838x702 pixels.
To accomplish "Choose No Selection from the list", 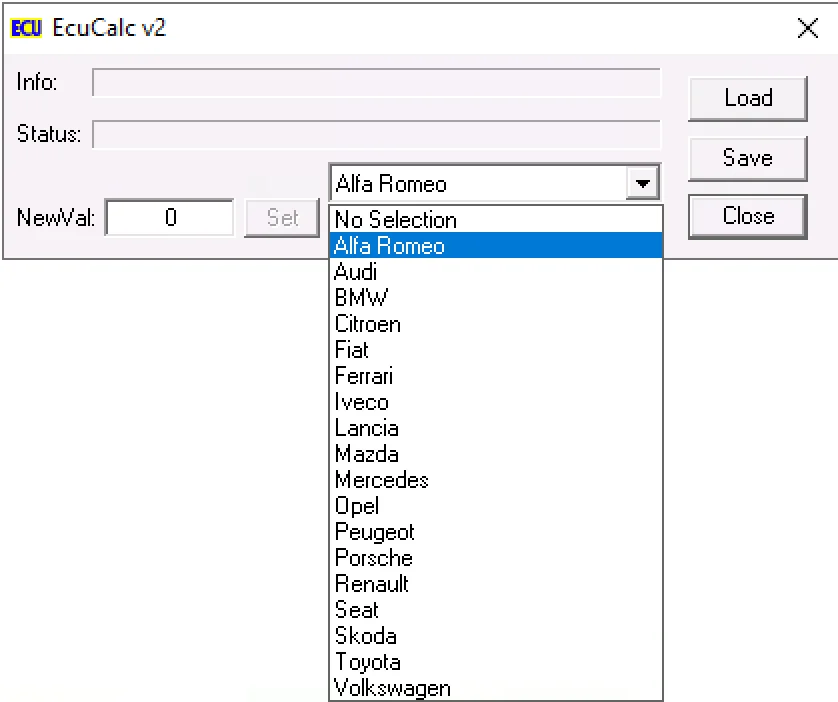I will click(395, 220).
